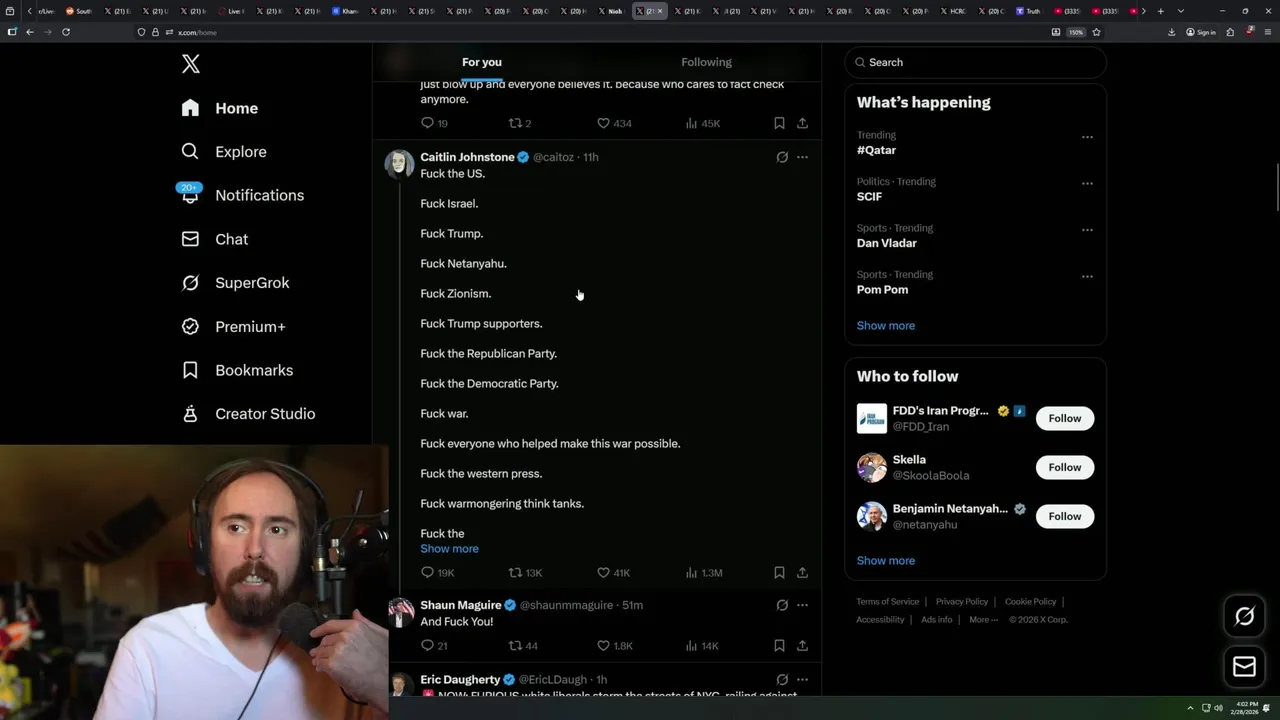Like the post with 434 likes
The width and height of the screenshot is (1280, 720).
coord(614,123)
